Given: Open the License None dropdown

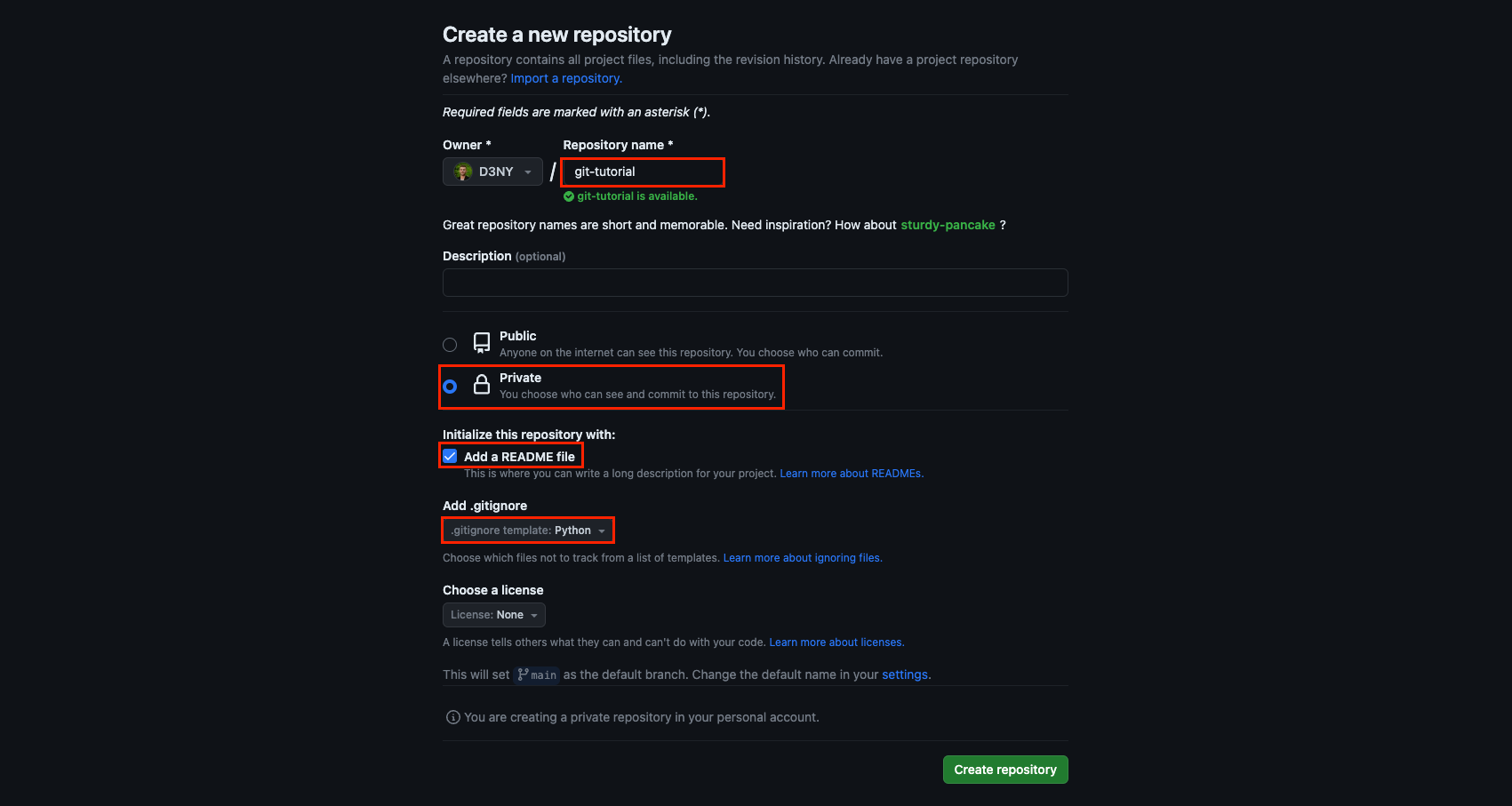Looking at the screenshot, I should click(494, 615).
